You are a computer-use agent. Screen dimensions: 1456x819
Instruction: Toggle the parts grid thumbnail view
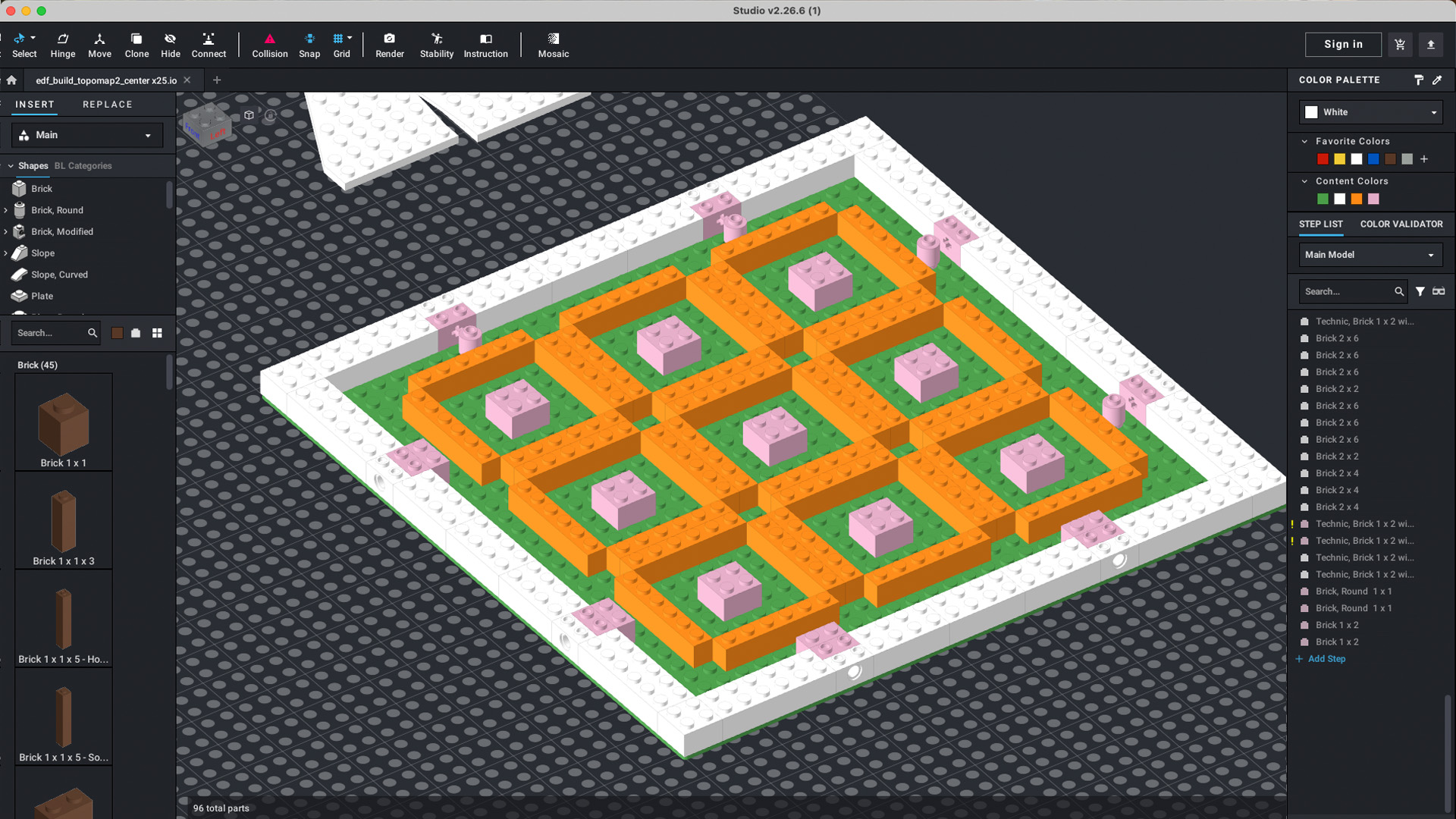pos(157,333)
